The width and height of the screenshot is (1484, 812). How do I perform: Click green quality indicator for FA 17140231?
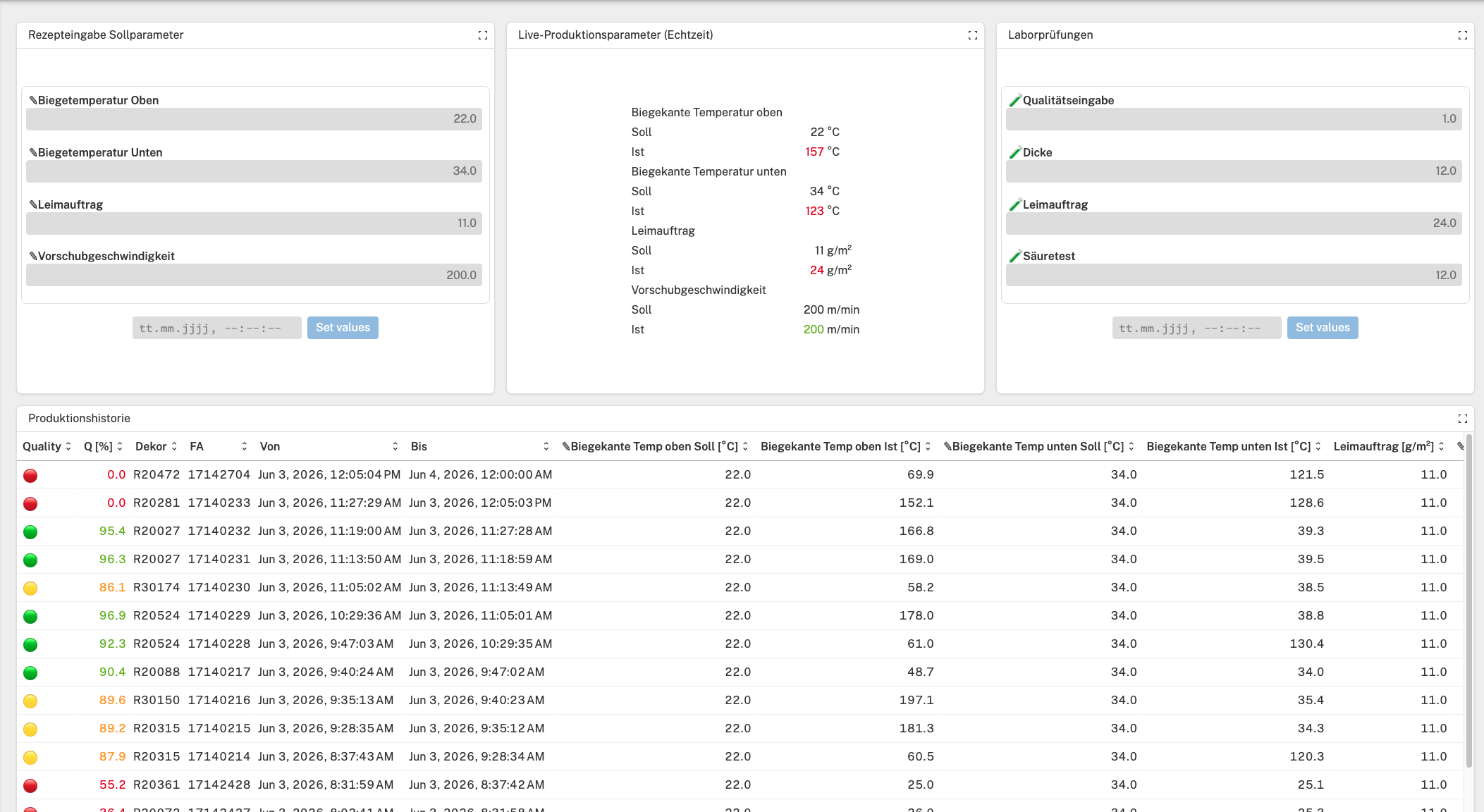point(30,560)
